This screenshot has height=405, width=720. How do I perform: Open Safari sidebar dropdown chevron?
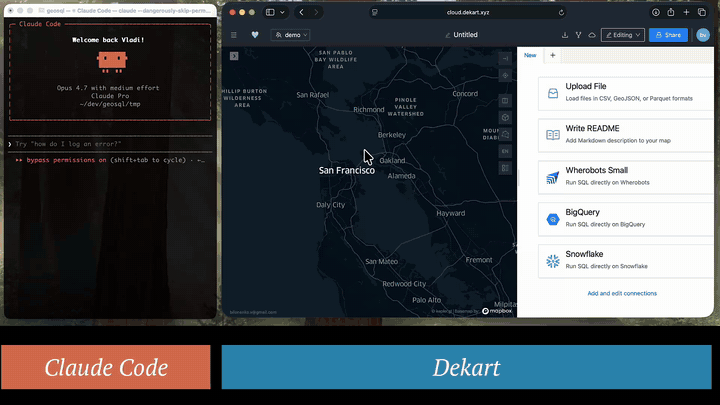tap(282, 12)
